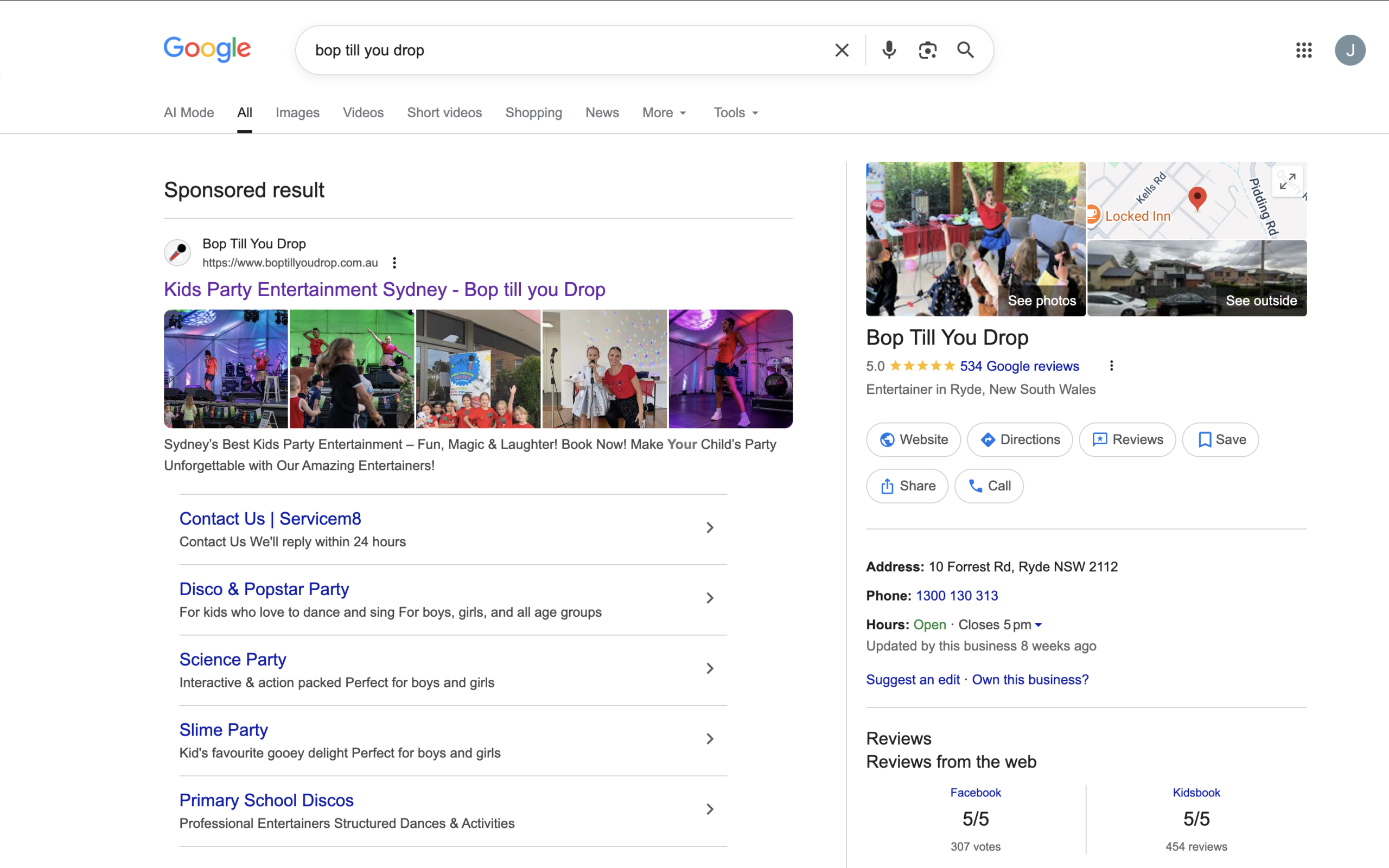This screenshot has height=868, width=1389.
Task: Click the Call button
Action: click(x=989, y=486)
